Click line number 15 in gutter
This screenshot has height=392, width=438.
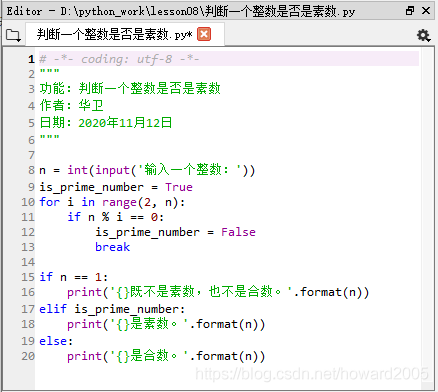(x=28, y=277)
